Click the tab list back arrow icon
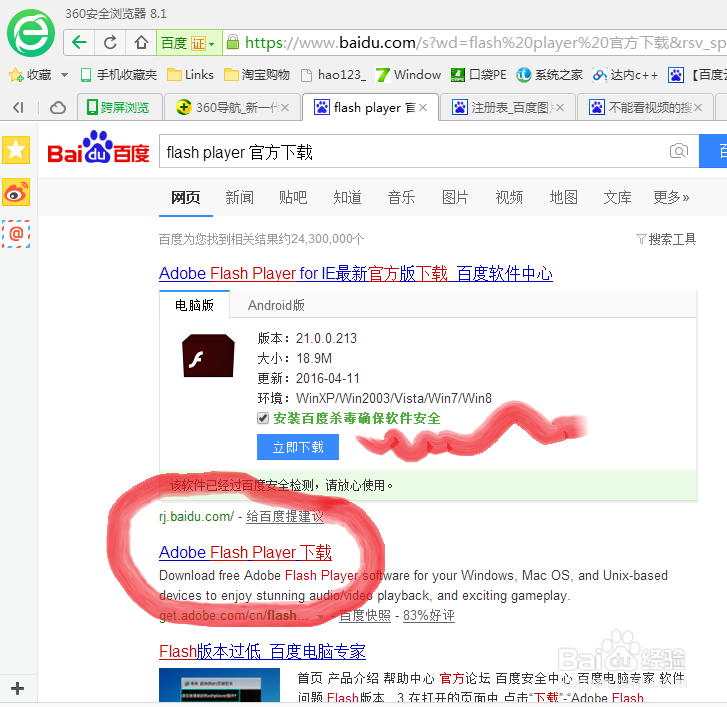727x707 pixels. [x=18, y=108]
